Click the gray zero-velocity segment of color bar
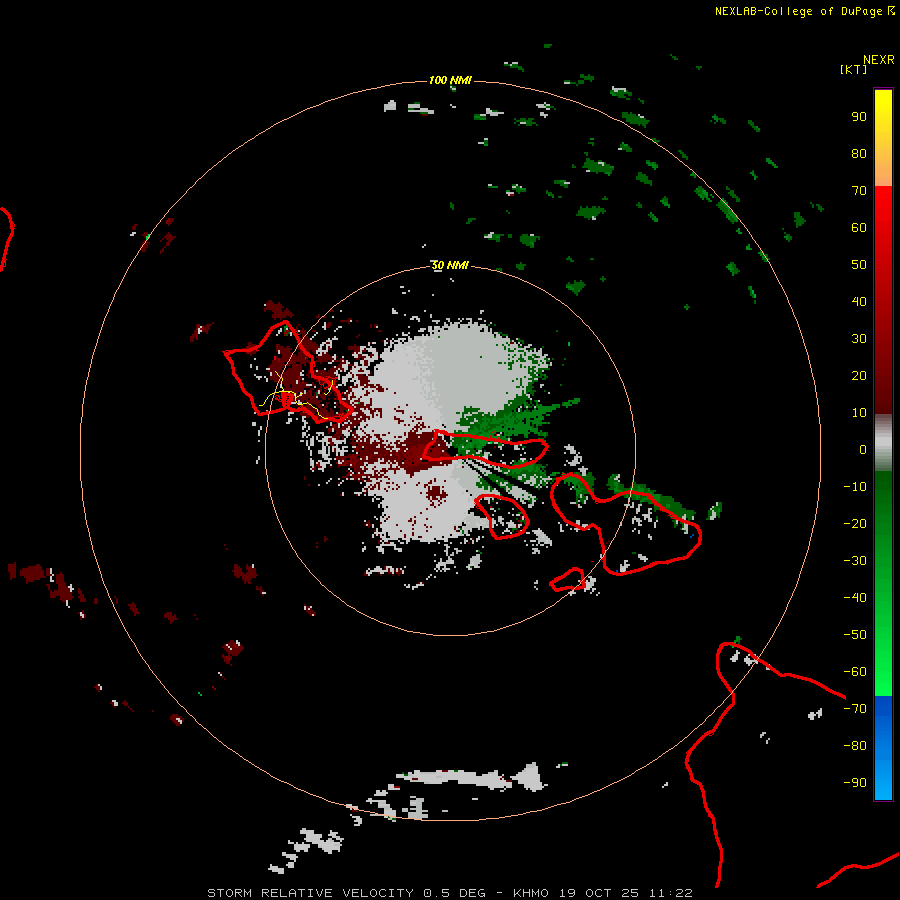Screen dimensions: 900x900 [883, 443]
